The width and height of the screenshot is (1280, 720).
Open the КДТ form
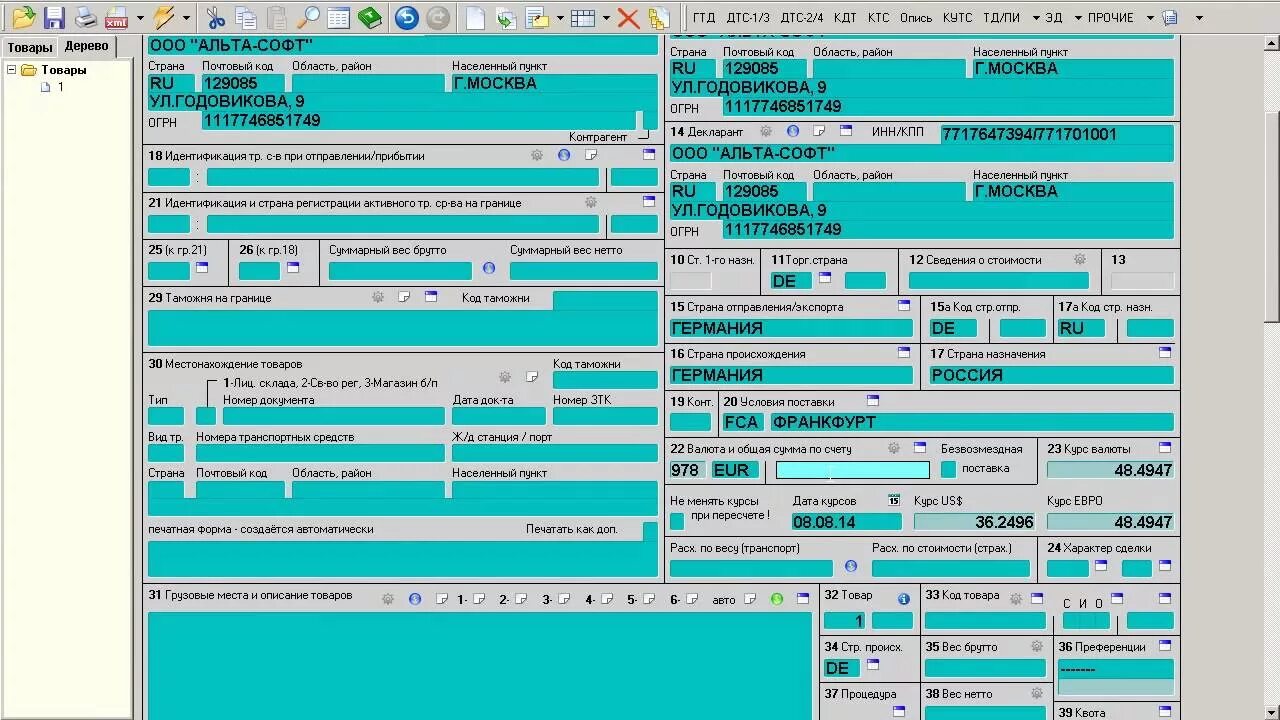point(844,18)
